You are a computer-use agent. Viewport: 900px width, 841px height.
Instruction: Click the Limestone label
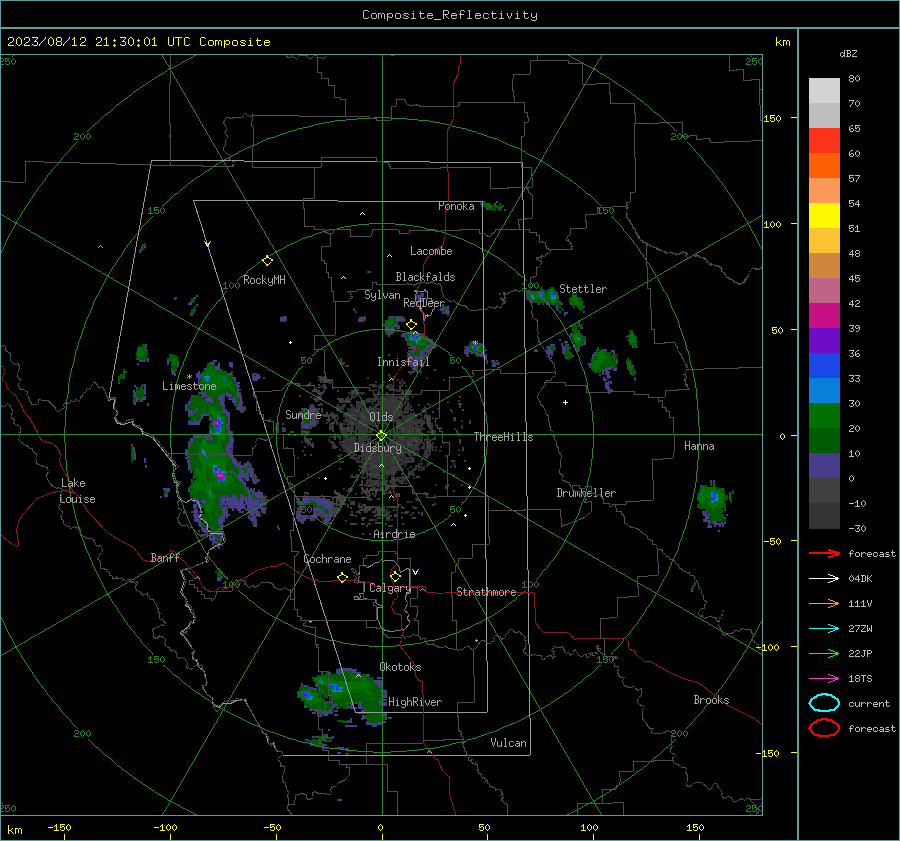point(189,386)
